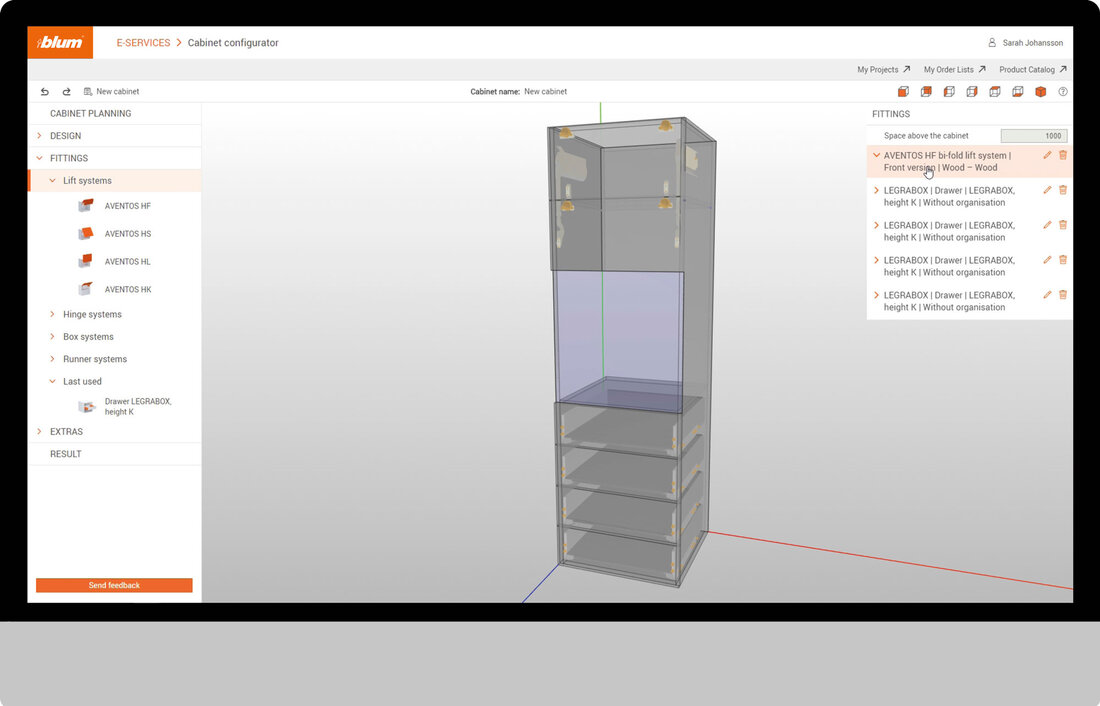The height and width of the screenshot is (706, 1100).
Task: Delete the first LEGRABOX drawer fitting
Action: coord(1063,189)
